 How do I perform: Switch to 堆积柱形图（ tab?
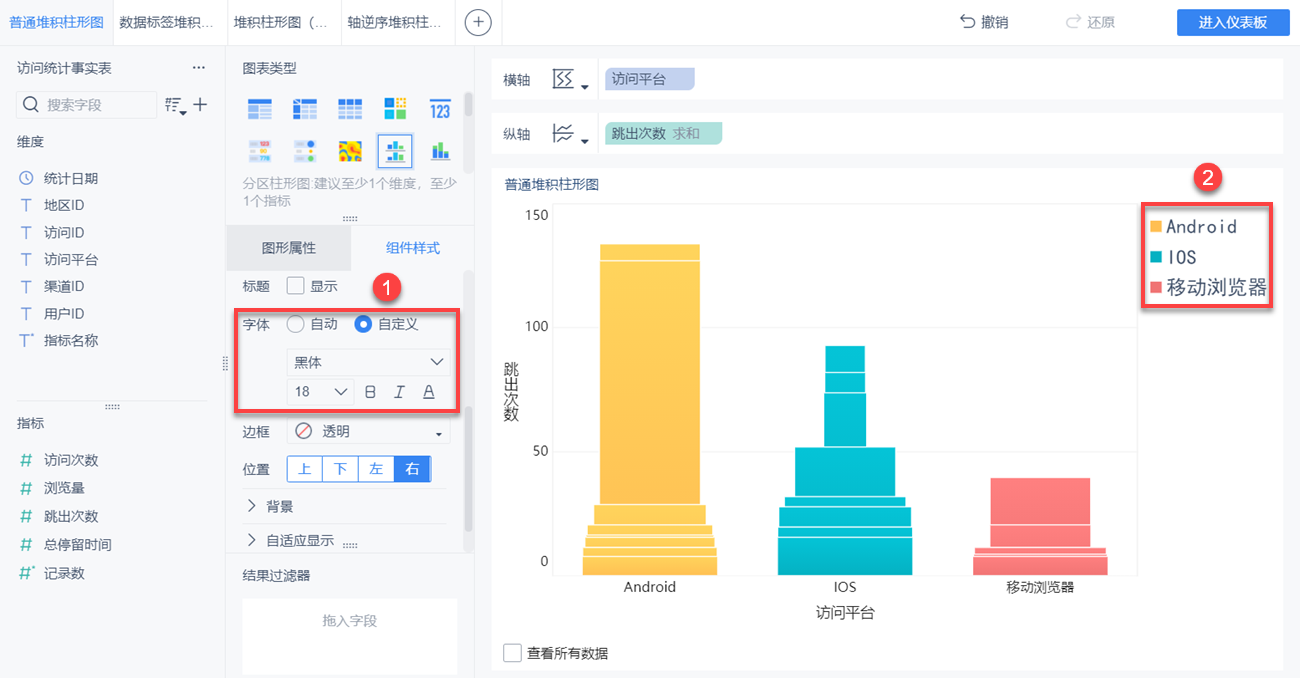coord(283,22)
